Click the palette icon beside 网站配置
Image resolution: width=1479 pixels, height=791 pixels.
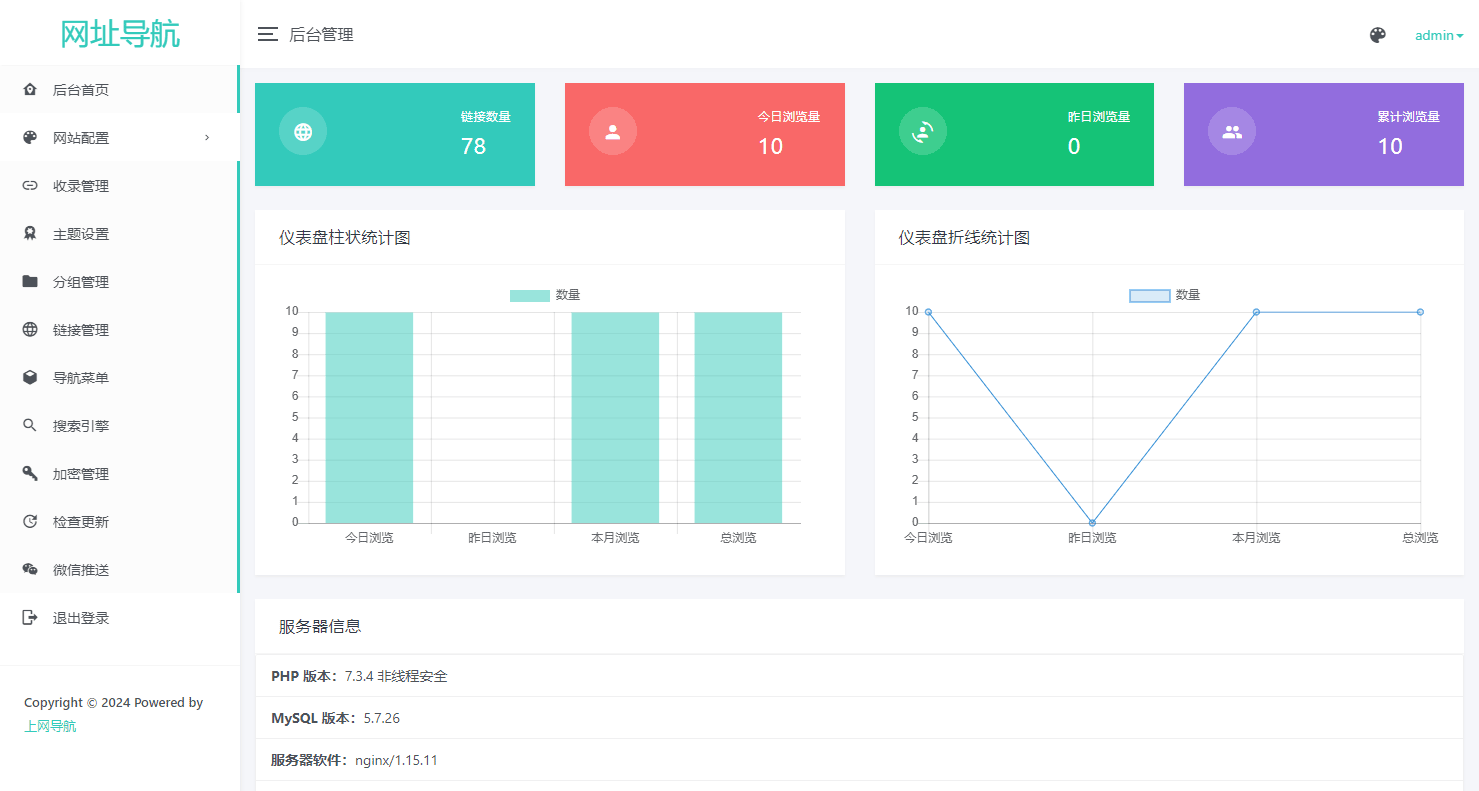point(30,138)
